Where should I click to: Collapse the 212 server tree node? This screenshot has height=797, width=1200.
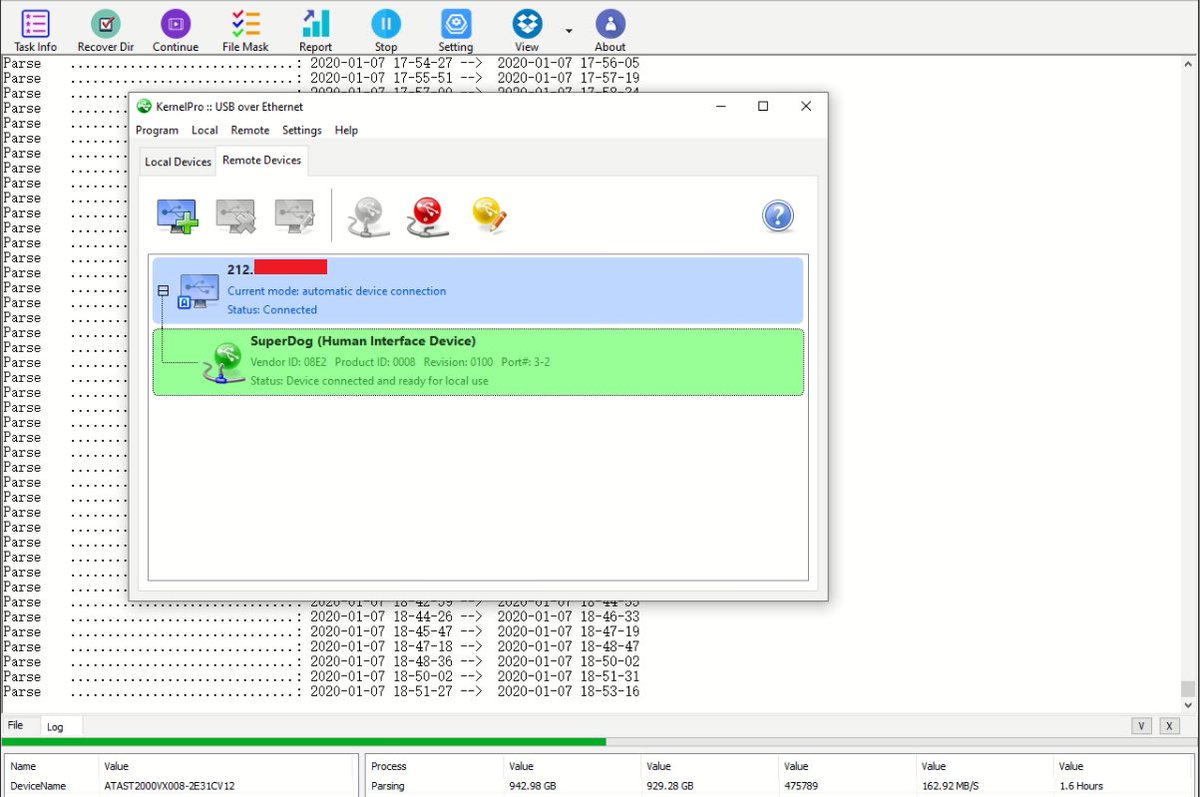point(163,291)
